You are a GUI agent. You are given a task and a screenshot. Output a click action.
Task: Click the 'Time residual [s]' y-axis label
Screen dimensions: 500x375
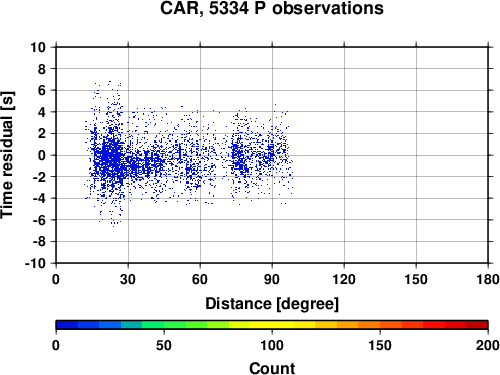tap(7, 155)
